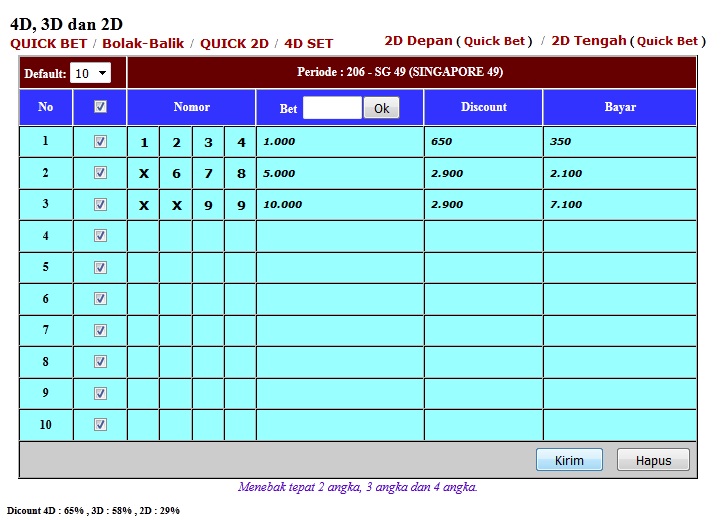Open the QUICK BET page
The image size is (721, 520).
click(48, 44)
